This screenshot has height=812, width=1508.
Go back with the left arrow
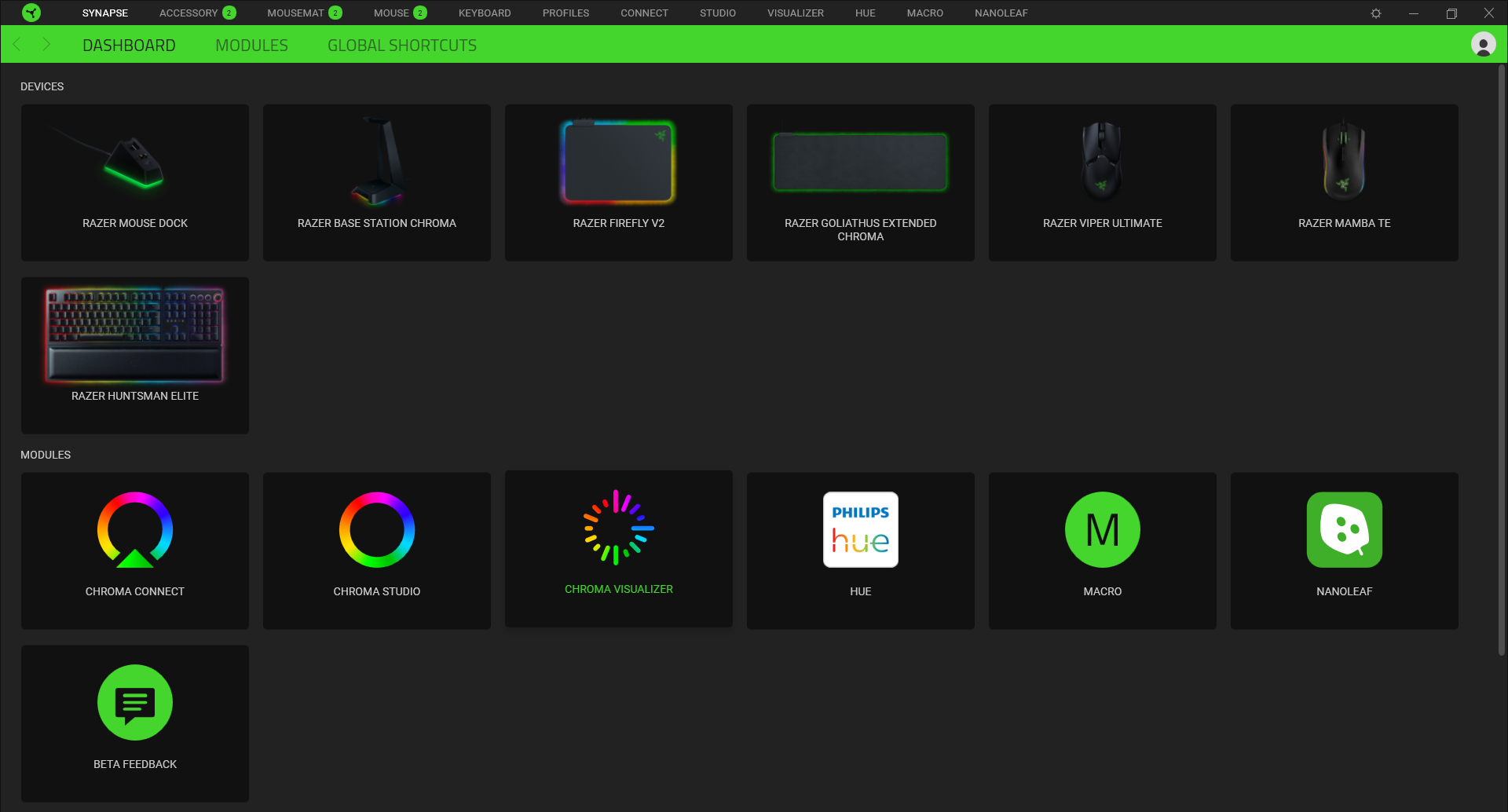click(16, 45)
